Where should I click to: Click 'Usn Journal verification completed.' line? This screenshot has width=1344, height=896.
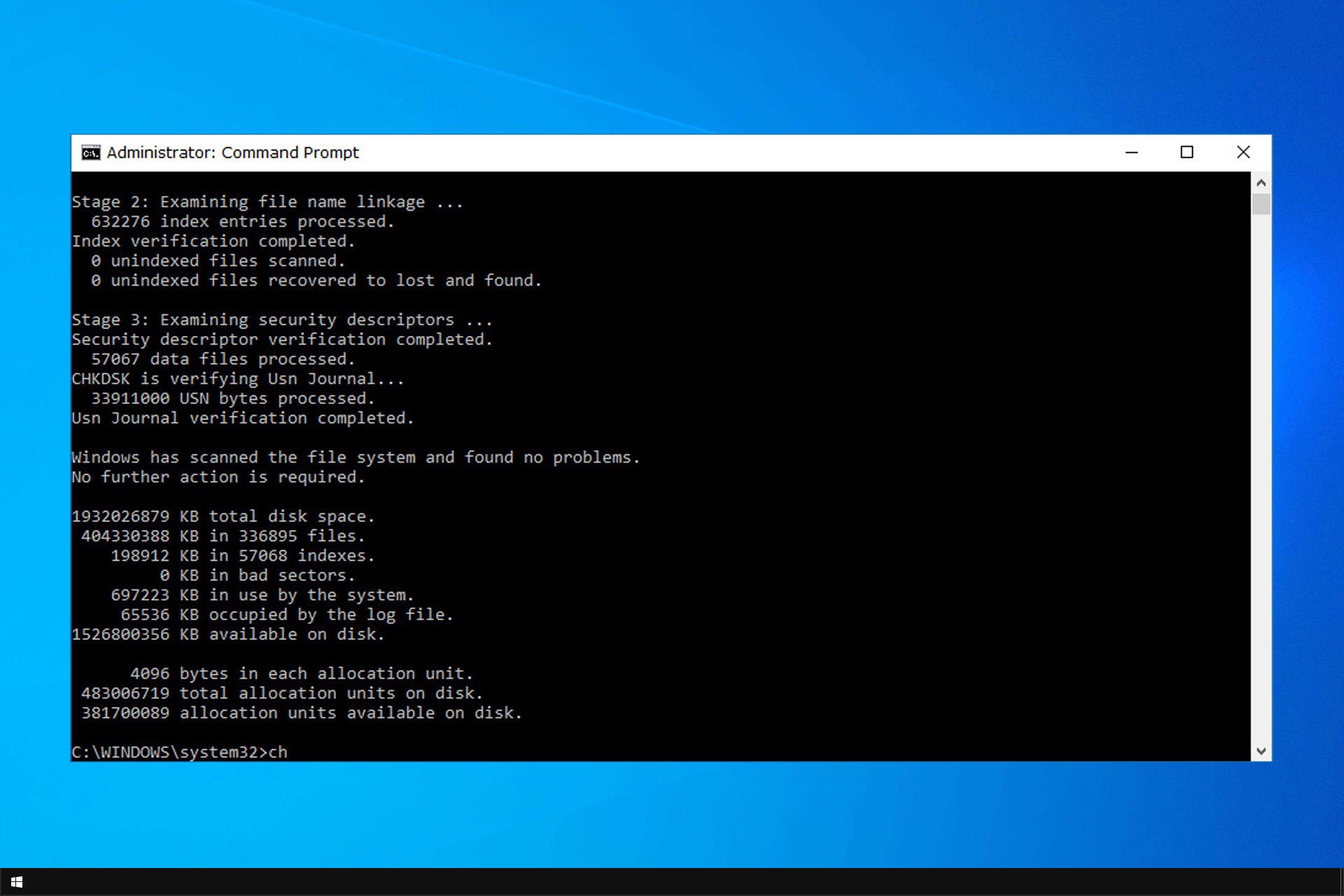(243, 418)
